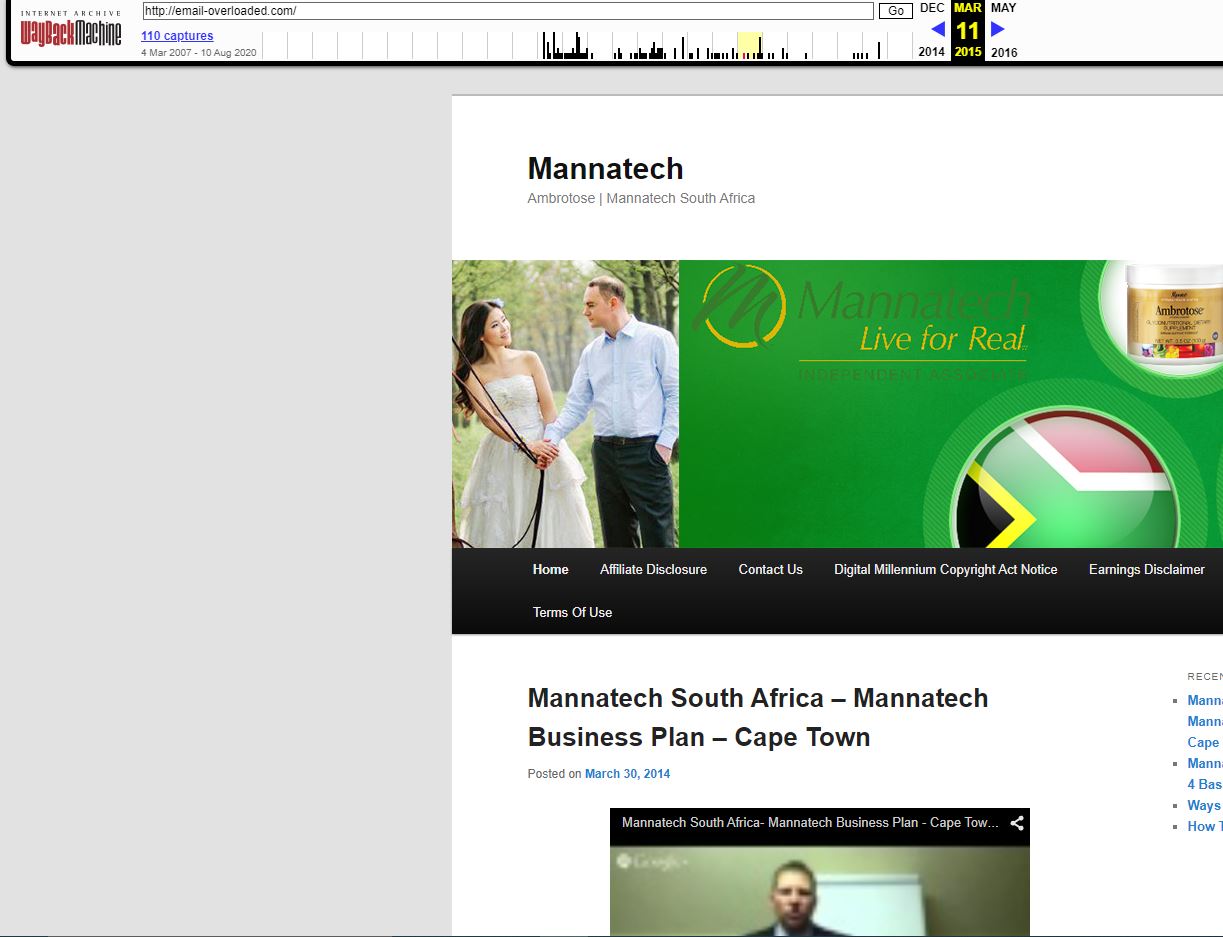The image size is (1223, 937).
Task: Click the Mannatech site title
Action: [605, 168]
